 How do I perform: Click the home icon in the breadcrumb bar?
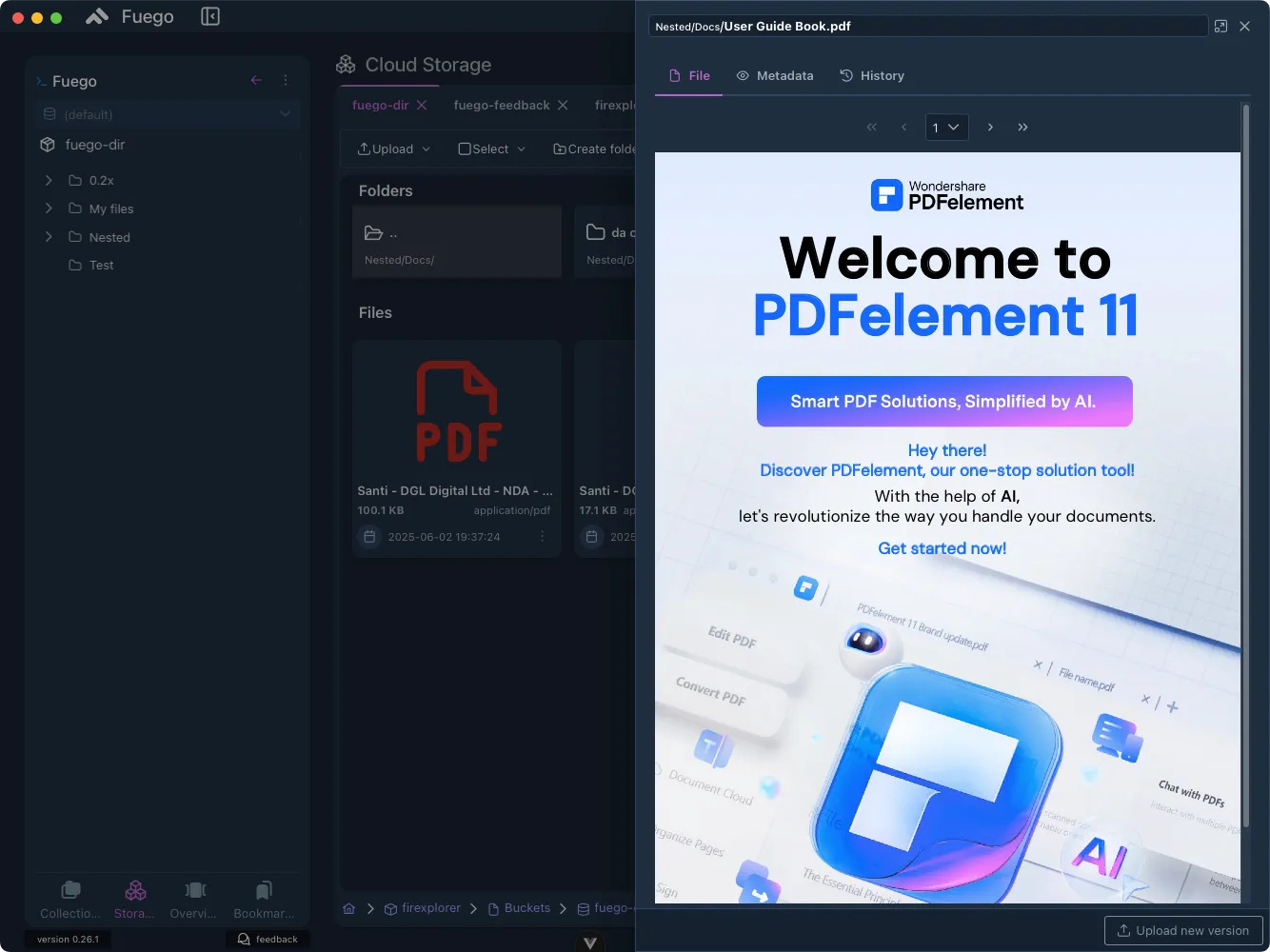[348, 907]
